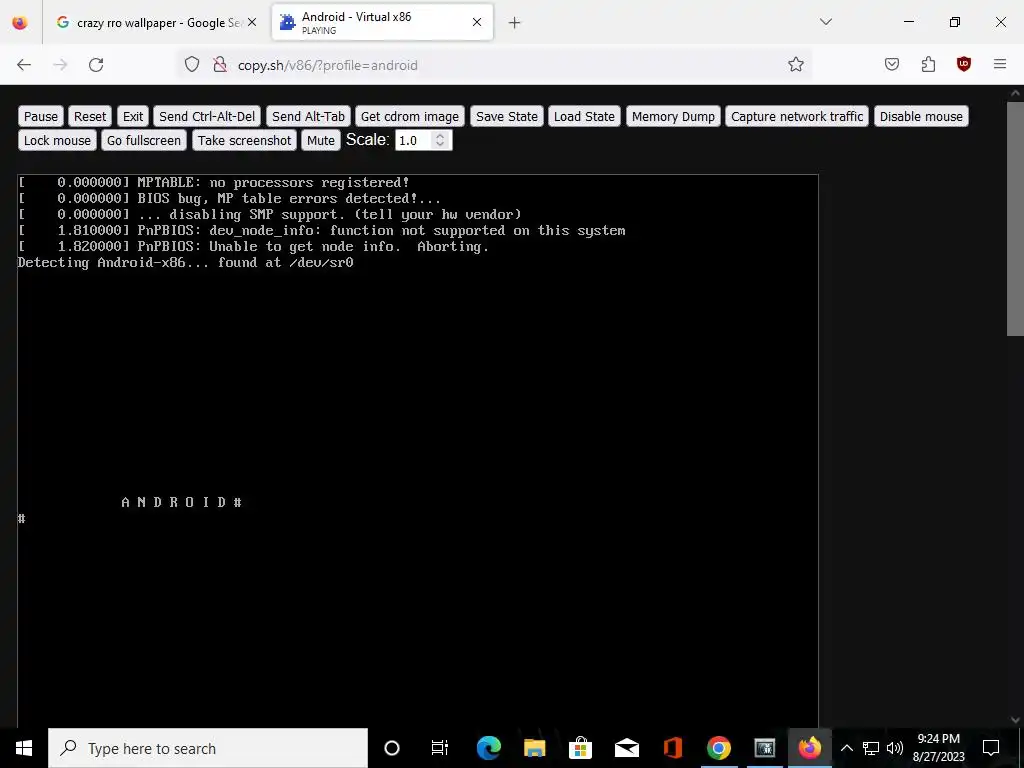Close the Android Virtual x86 tab

point(477,22)
